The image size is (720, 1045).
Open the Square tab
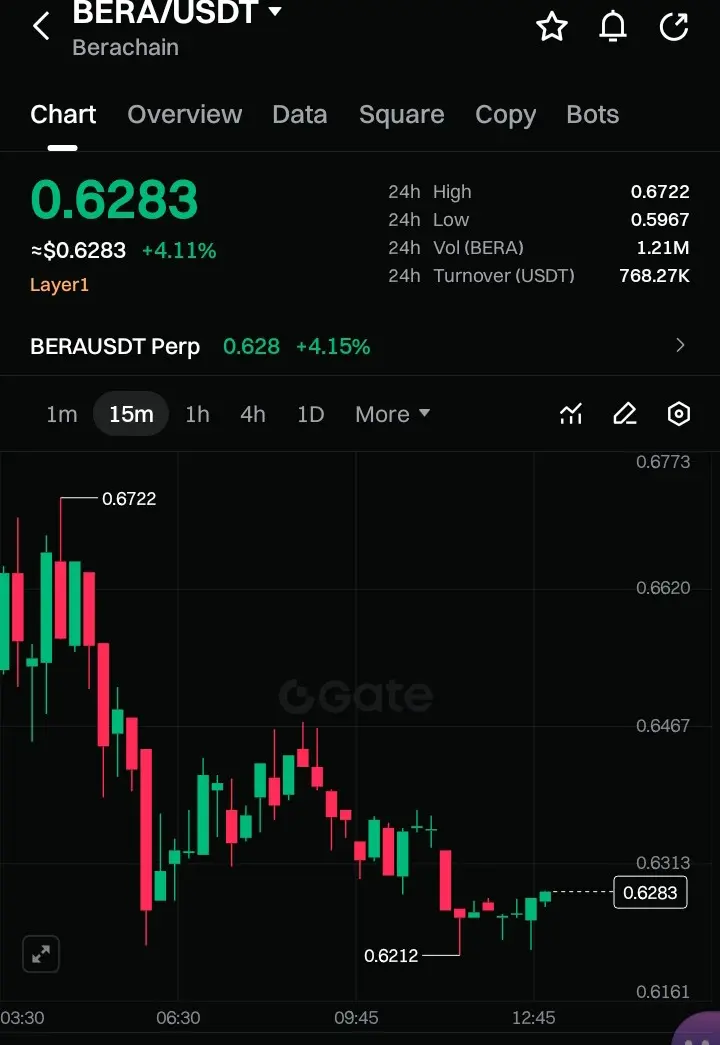coord(401,115)
